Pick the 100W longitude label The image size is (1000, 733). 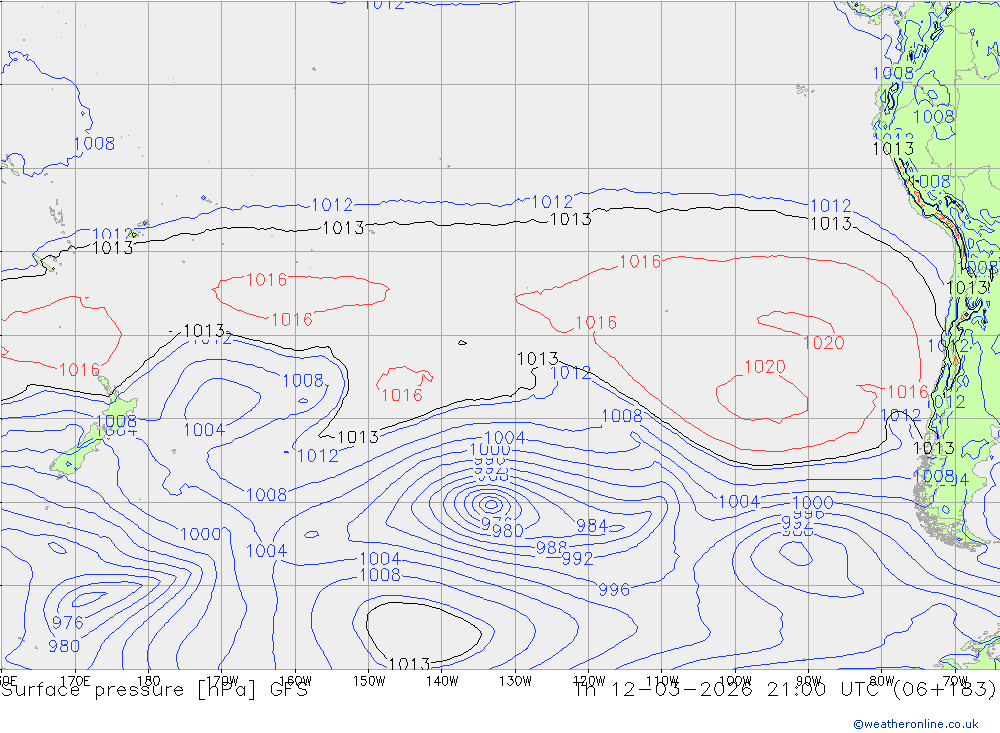pyautogui.click(x=735, y=681)
